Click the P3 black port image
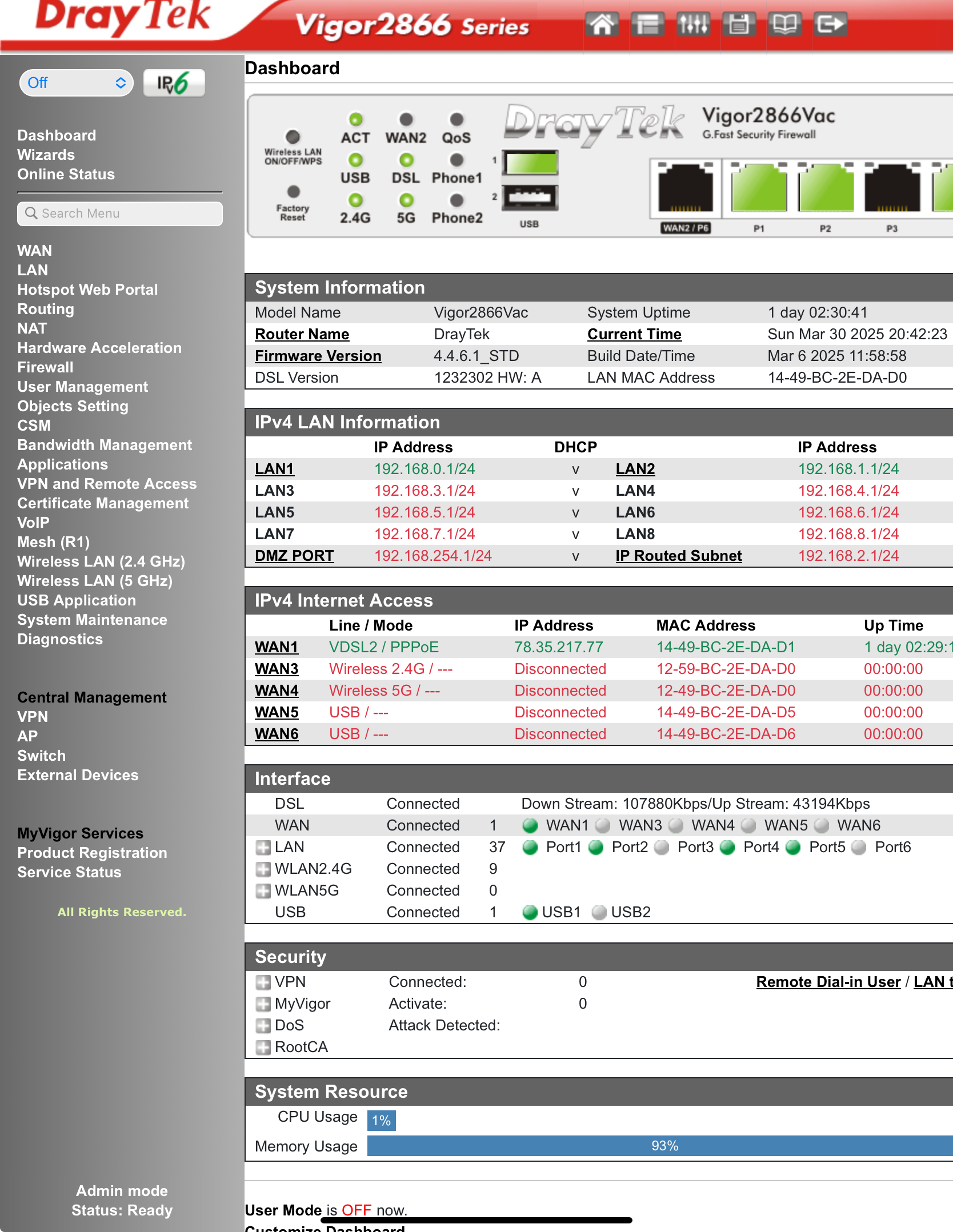Viewport: 953px width, 1232px height. pyautogui.click(x=892, y=187)
